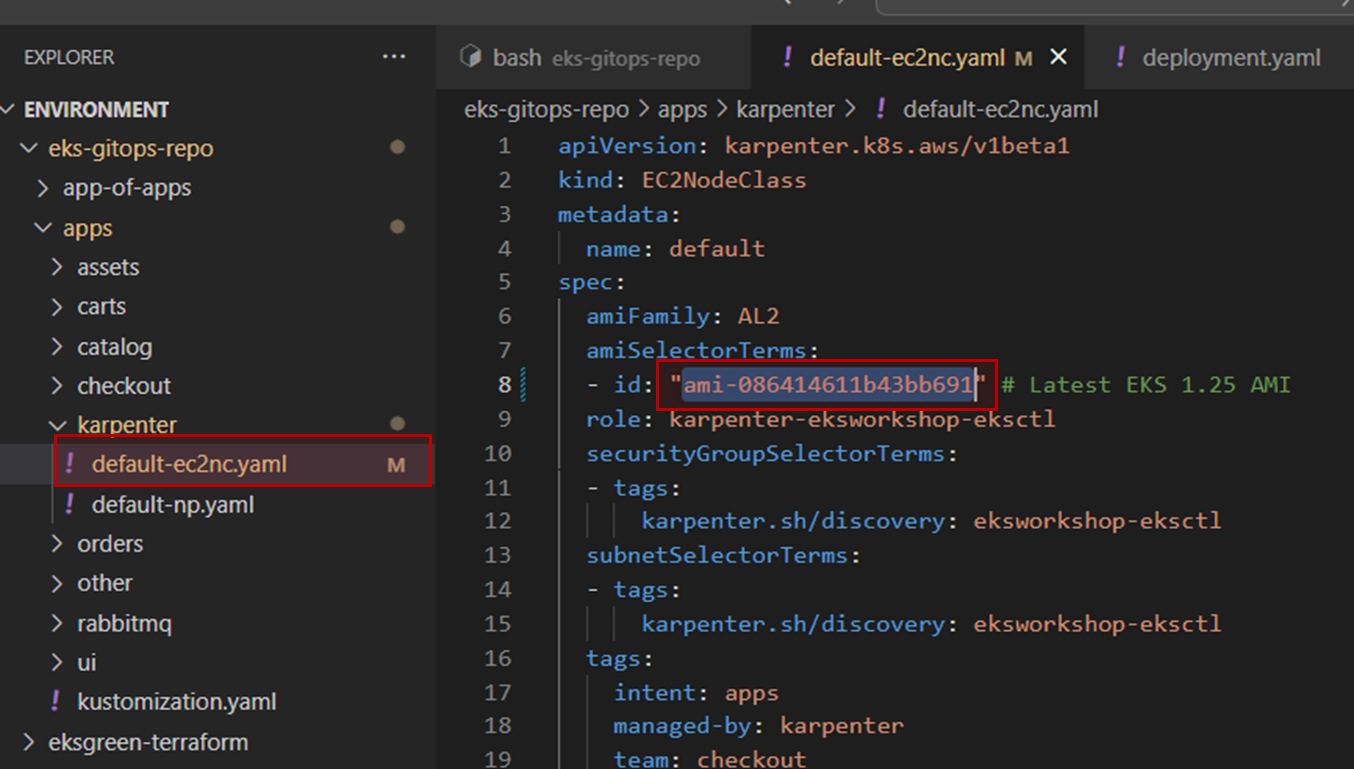Image resolution: width=1354 pixels, height=769 pixels.
Task: Click YAML icon beside default-np.yaml
Action: [x=69, y=504]
